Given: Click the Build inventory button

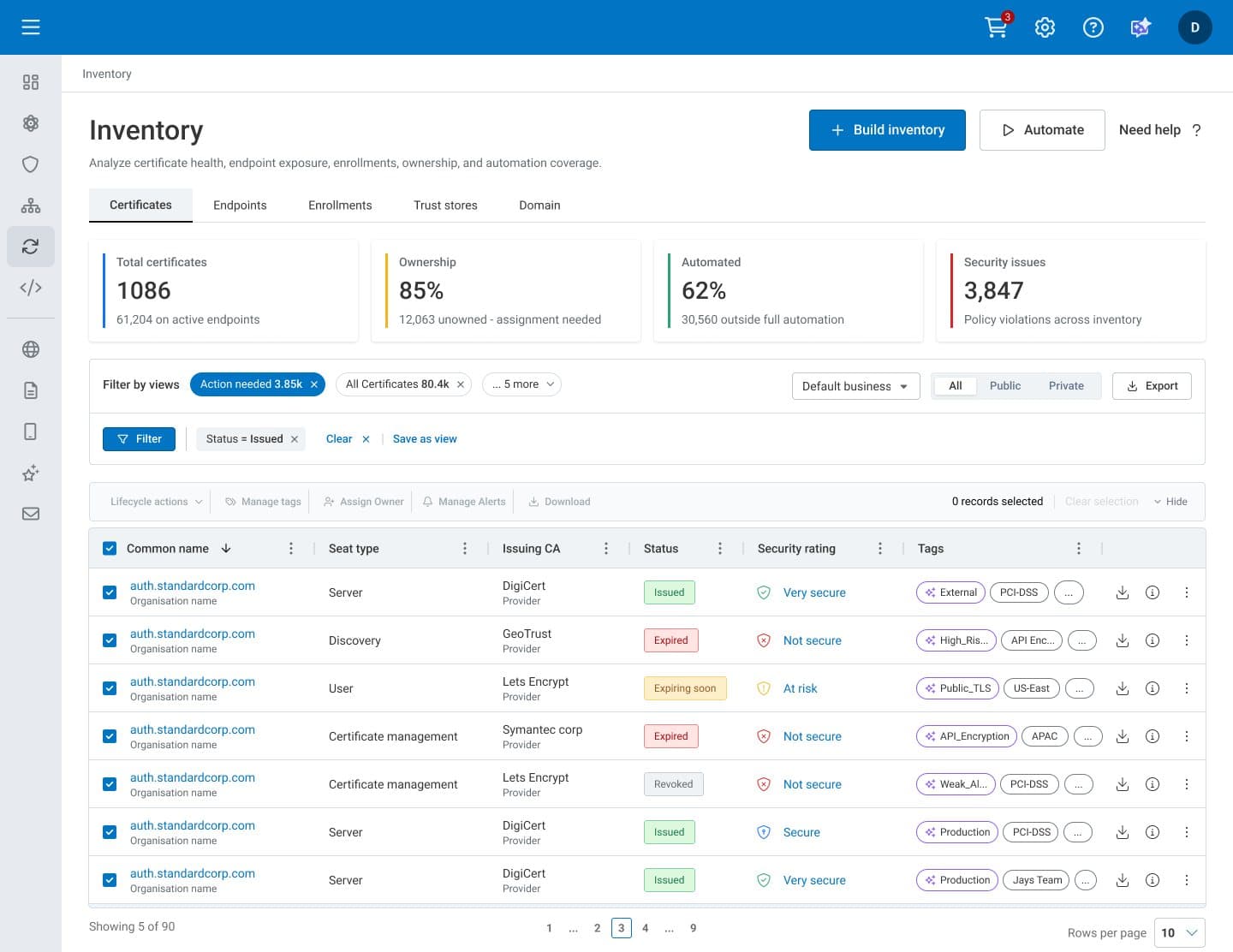Looking at the screenshot, I should (887, 130).
